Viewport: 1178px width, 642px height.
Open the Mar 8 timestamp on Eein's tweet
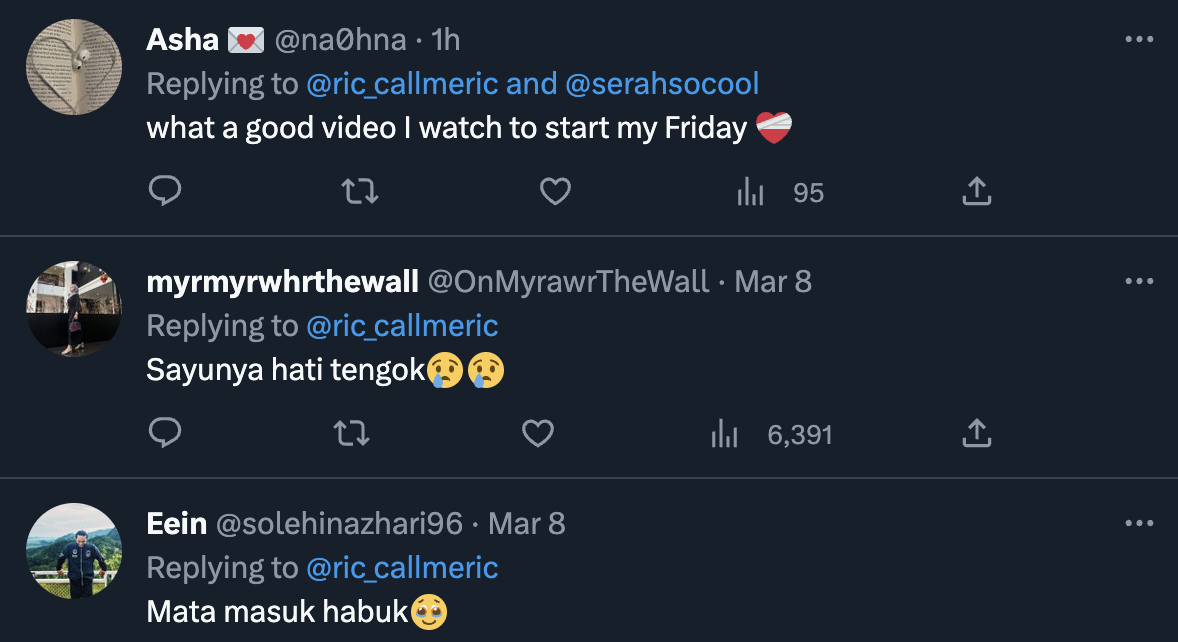(x=525, y=523)
